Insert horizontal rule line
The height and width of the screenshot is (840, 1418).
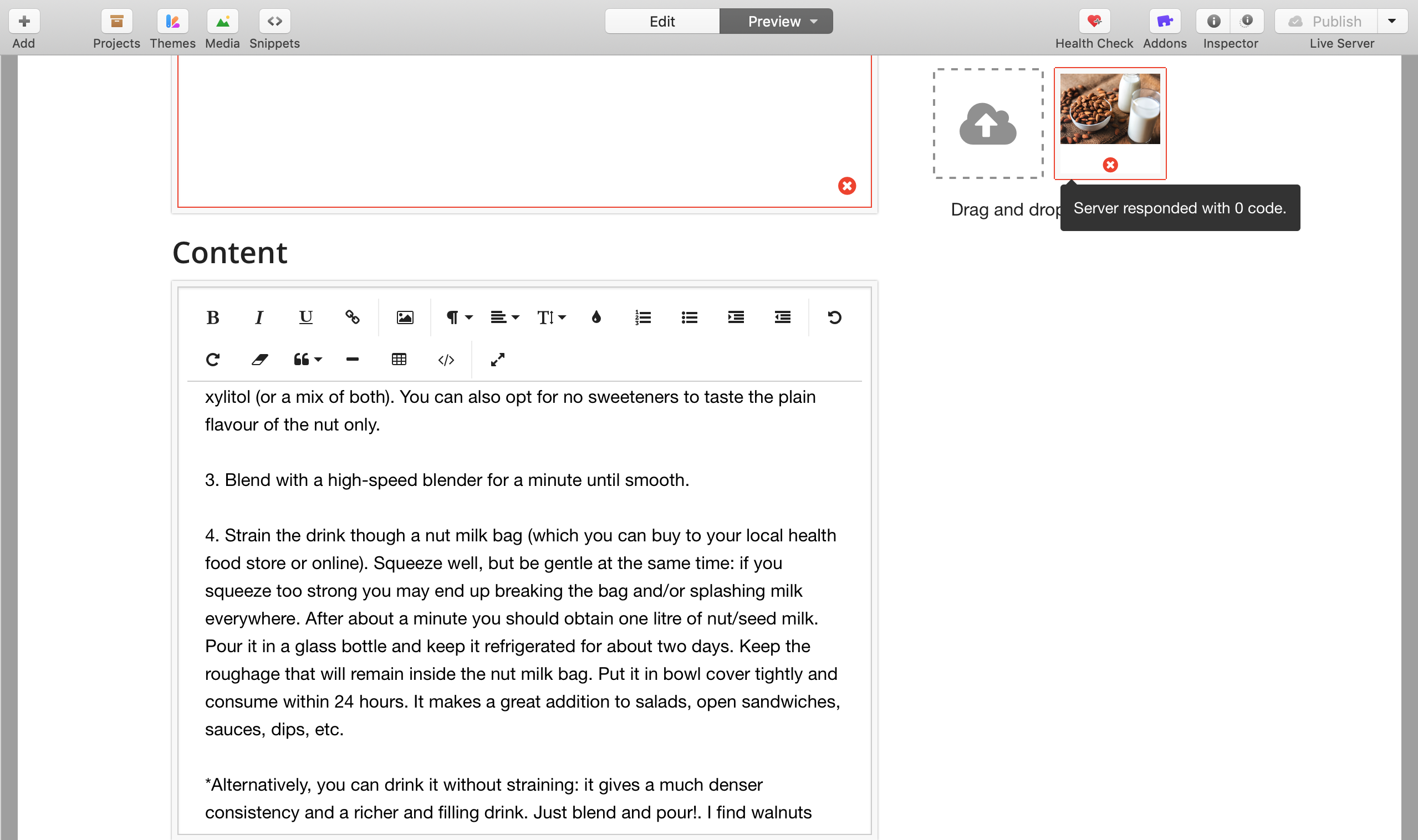pos(352,360)
